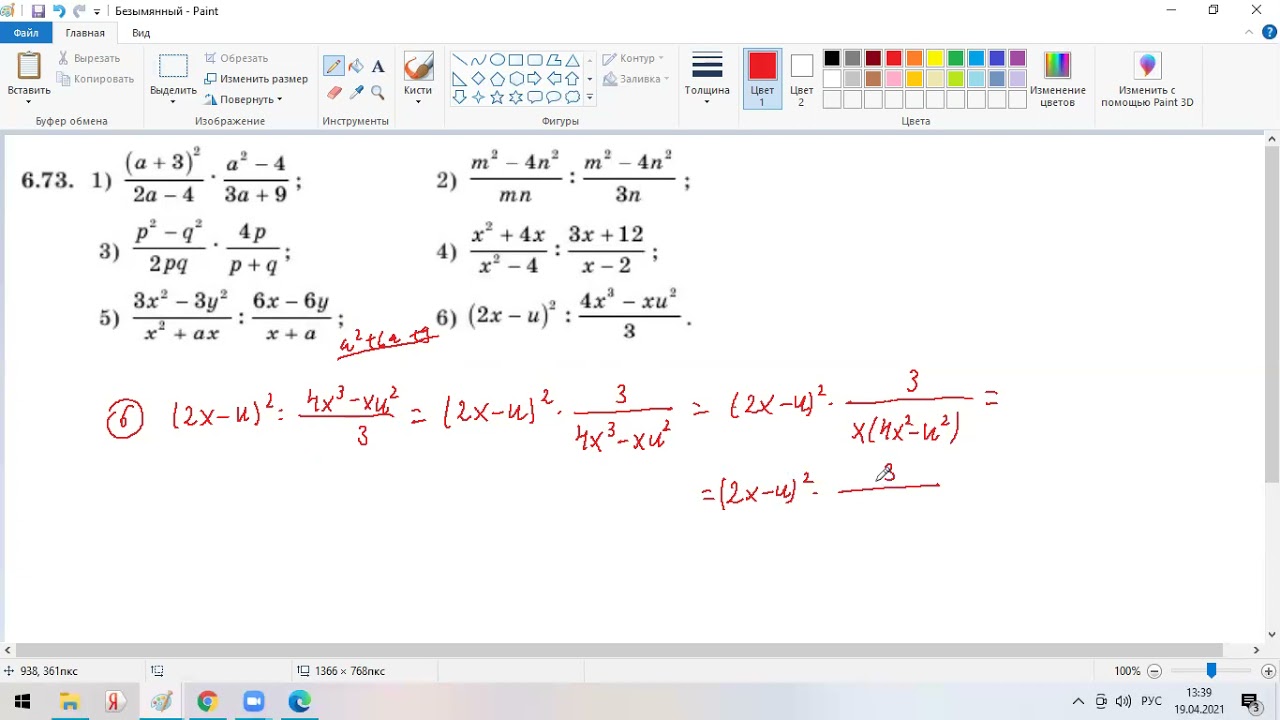Pick the Hexagon shape

coord(516,79)
